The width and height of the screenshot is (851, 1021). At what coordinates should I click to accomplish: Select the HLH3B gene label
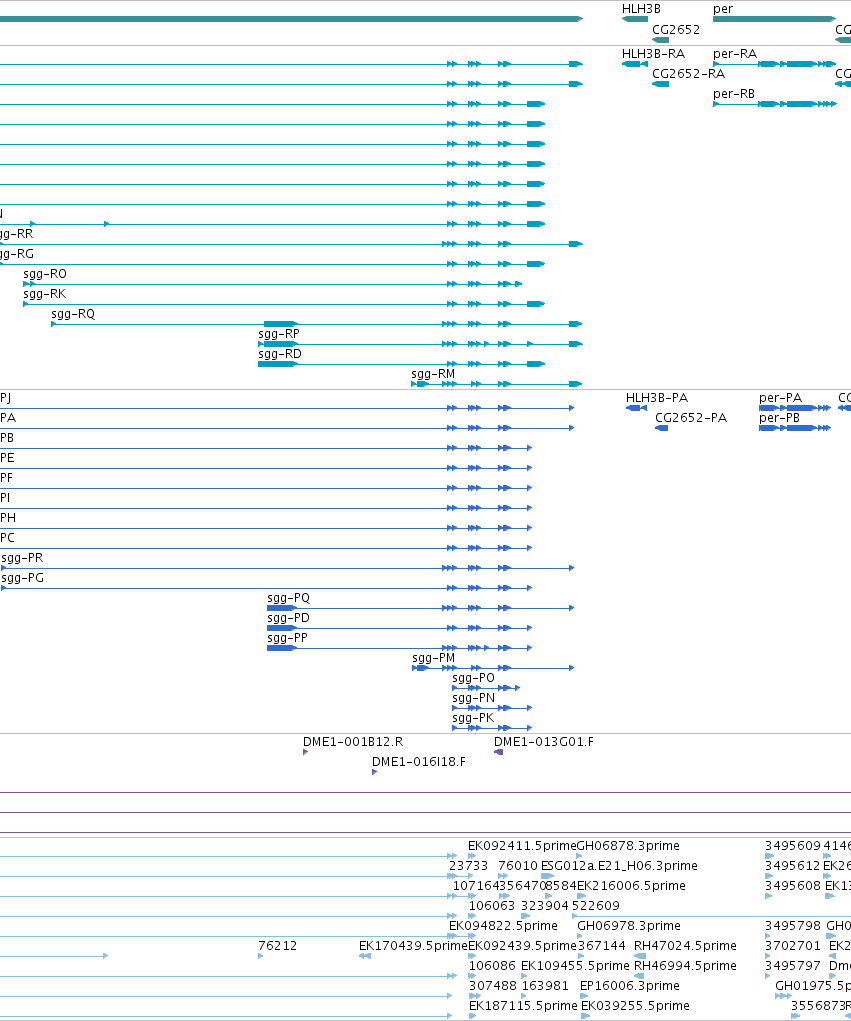point(641,9)
